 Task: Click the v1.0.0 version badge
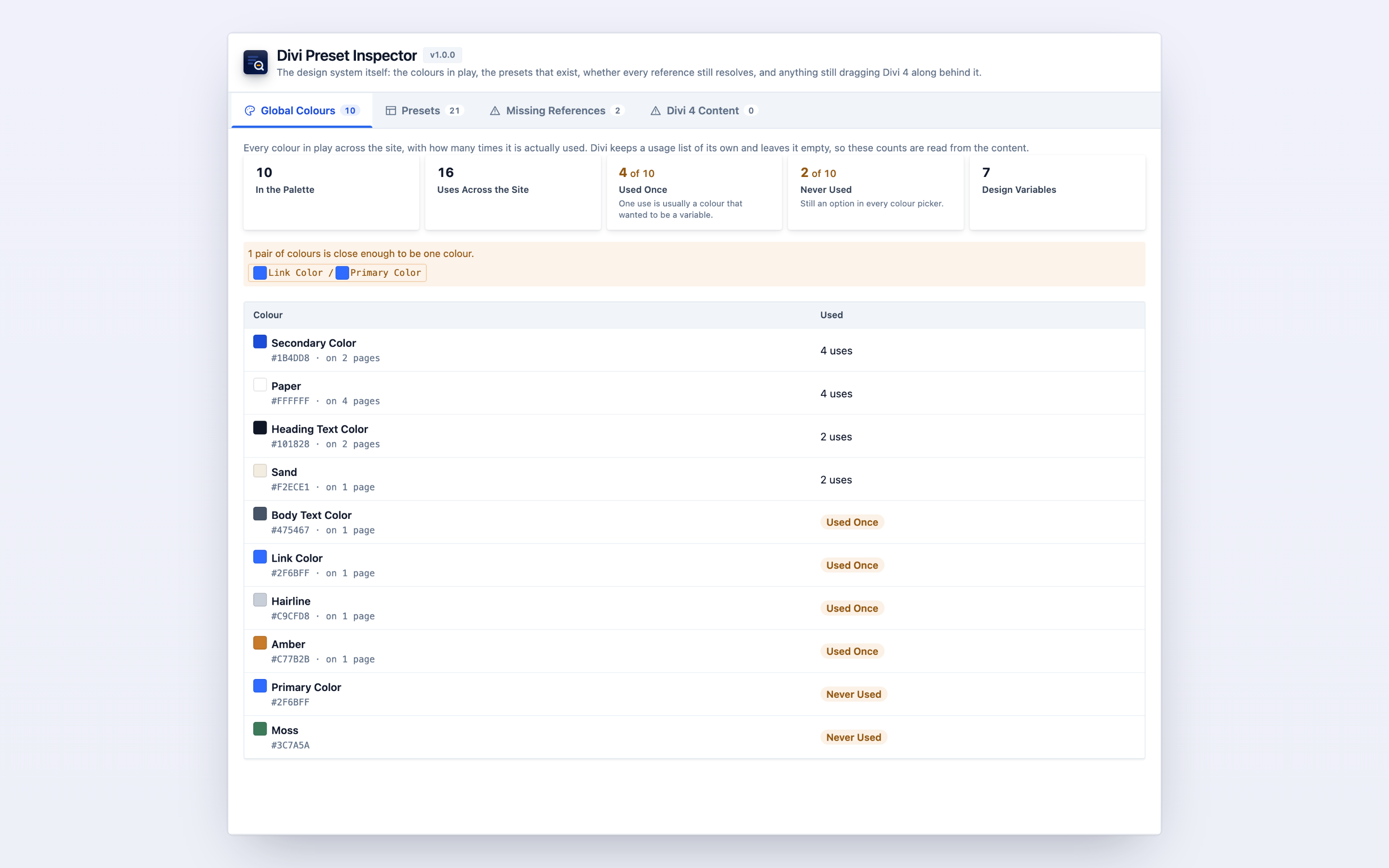coord(443,55)
